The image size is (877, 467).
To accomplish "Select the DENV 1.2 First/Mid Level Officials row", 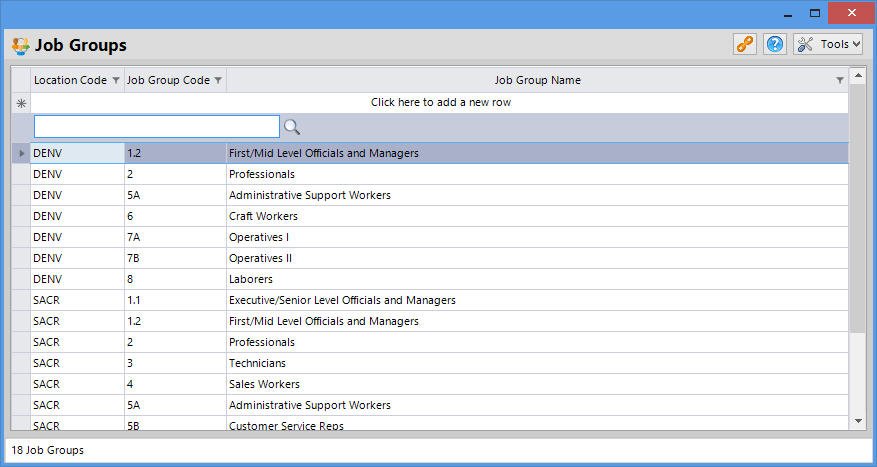I will tap(430, 153).
